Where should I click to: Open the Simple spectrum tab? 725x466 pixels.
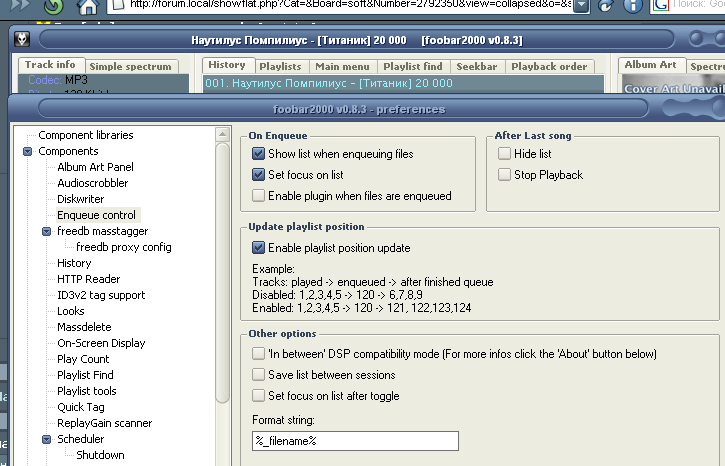click(130, 66)
